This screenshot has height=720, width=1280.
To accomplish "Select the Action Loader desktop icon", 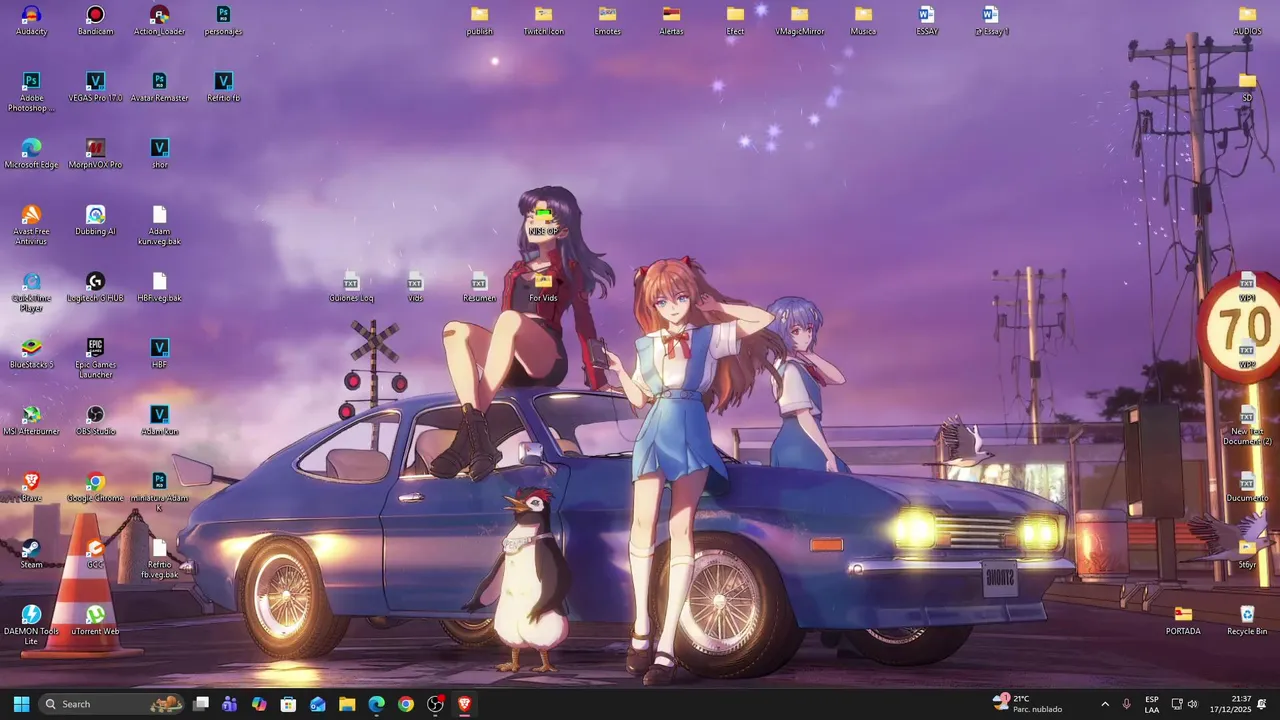I will point(159,21).
